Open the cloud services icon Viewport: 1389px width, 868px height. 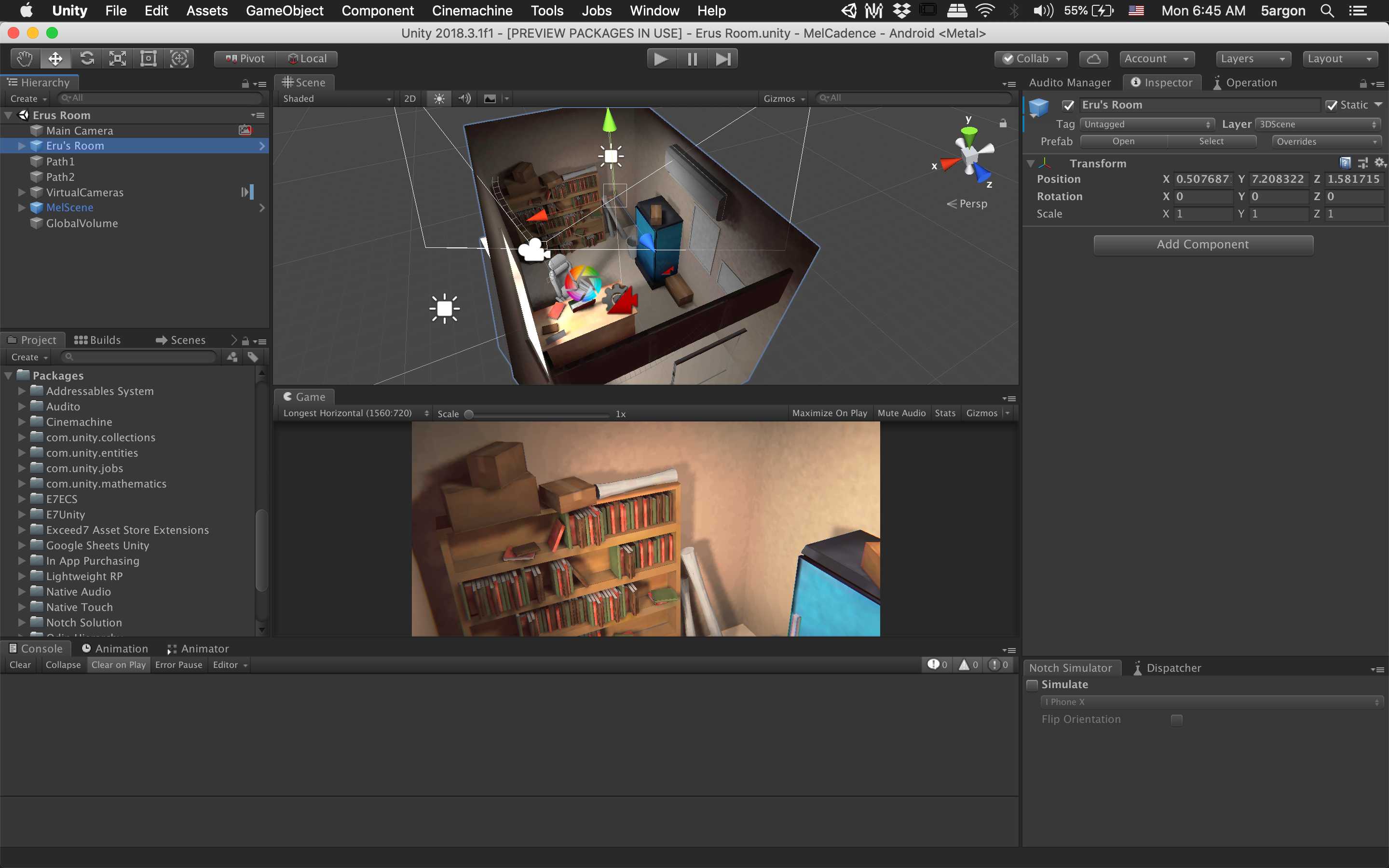tap(1093, 58)
